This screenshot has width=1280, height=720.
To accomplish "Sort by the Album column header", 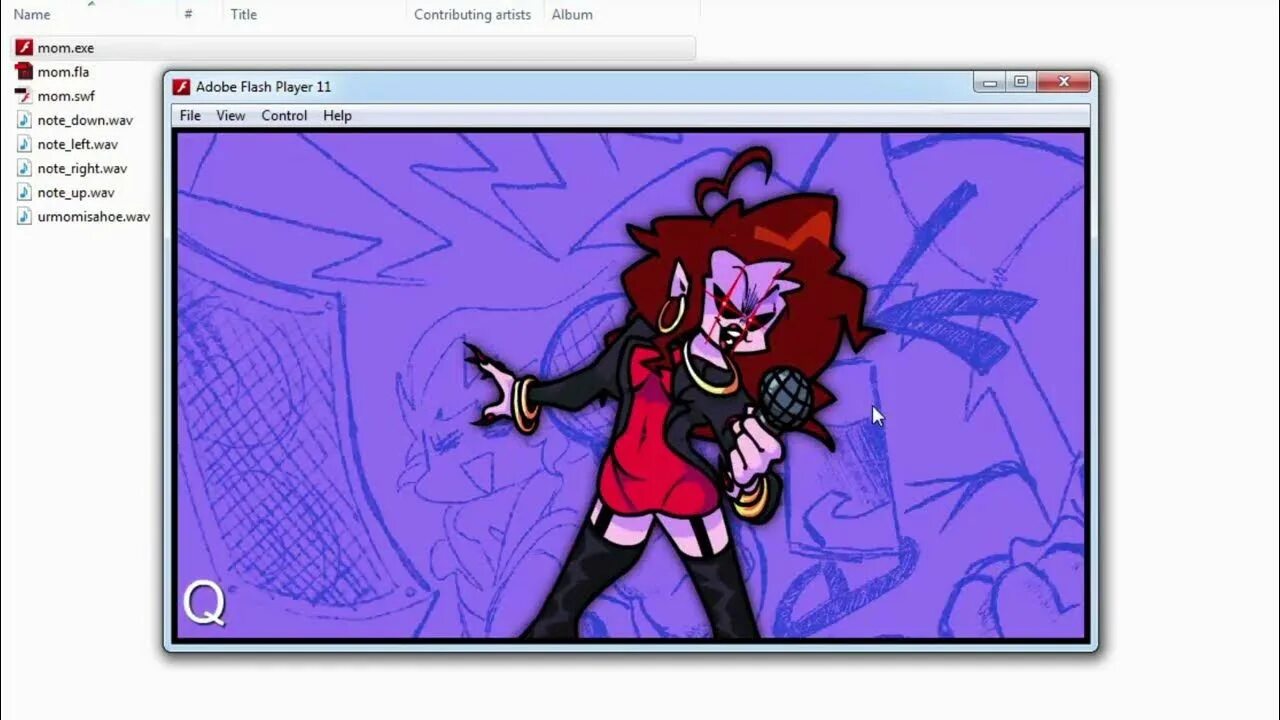I will [572, 14].
